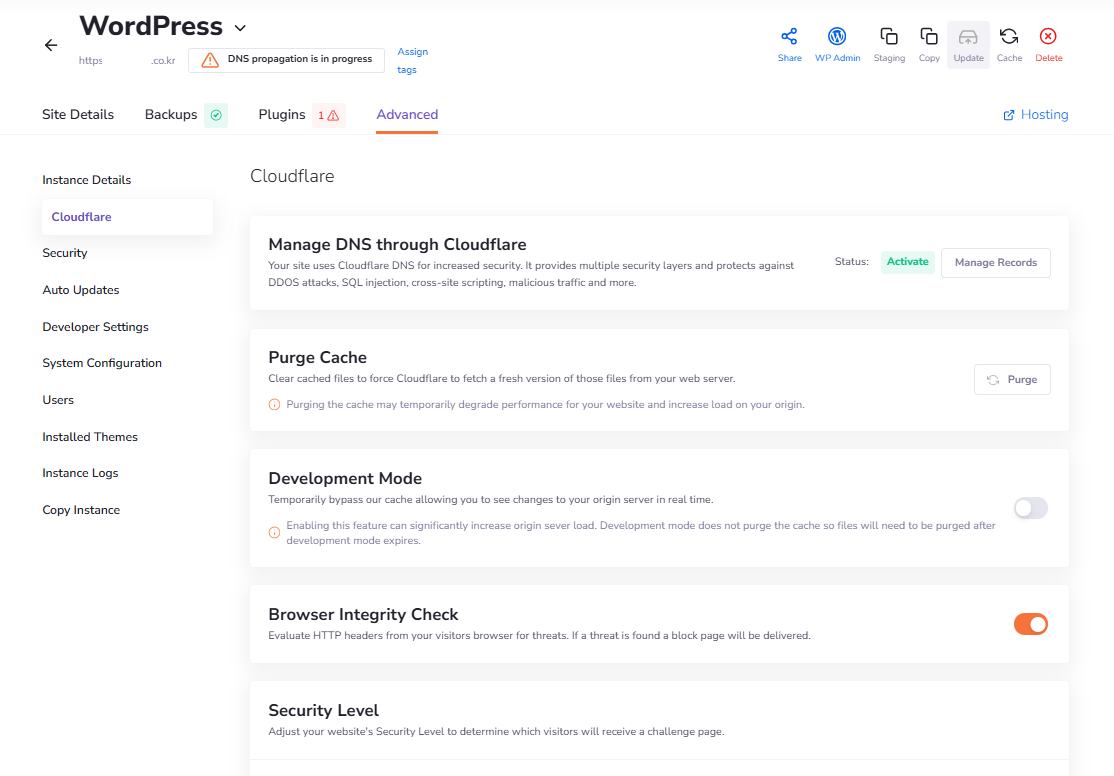Screen dimensions: 1114x776
Task: Select Cloudflare in sidebar
Action: pyautogui.click(x=127, y=217)
